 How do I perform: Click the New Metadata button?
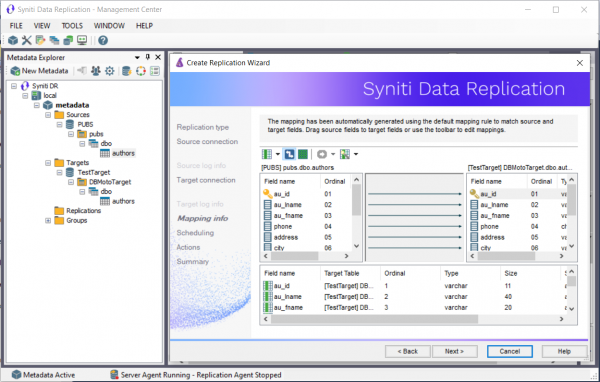(x=39, y=71)
